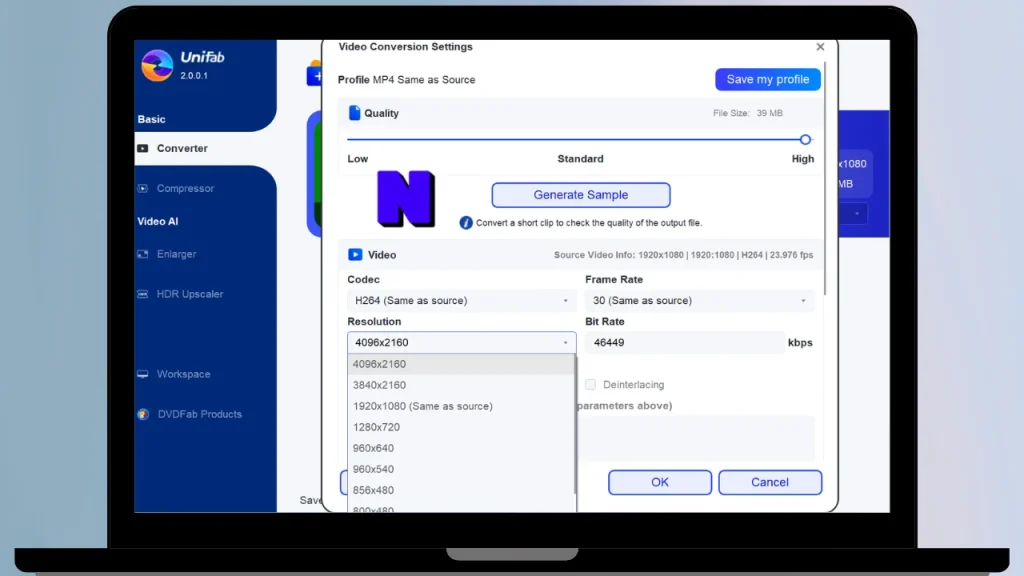
Task: Click the Source Video Info text
Action: 683,255
